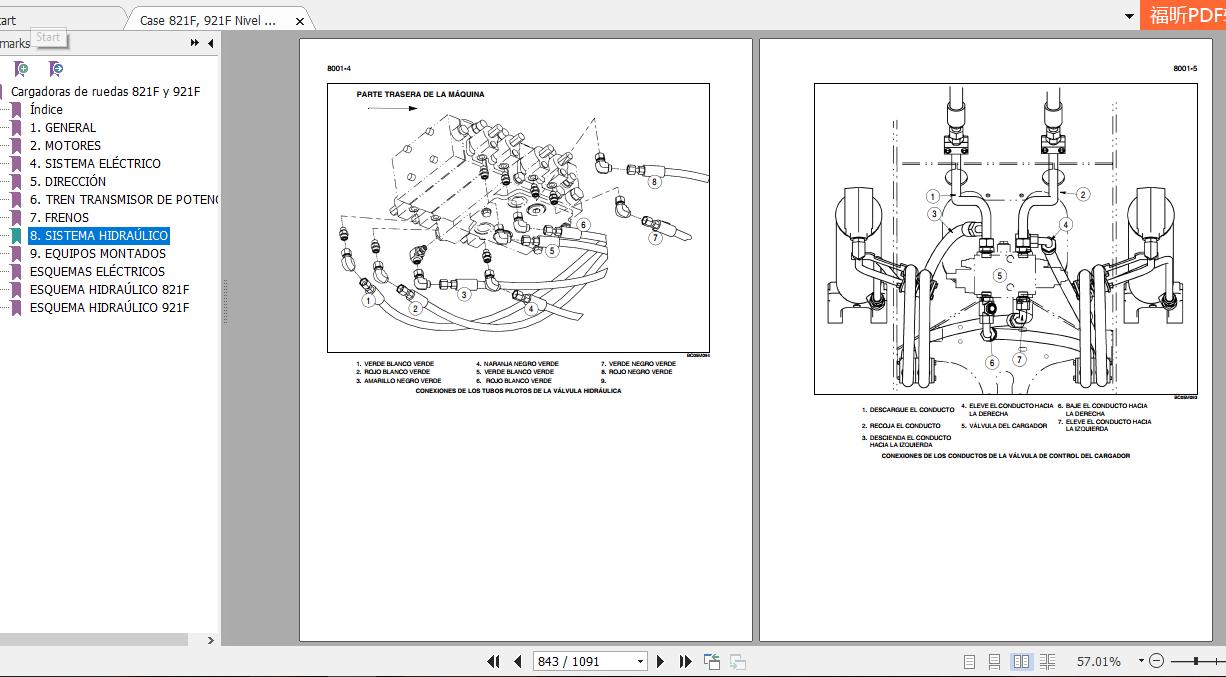Jump to the last page
1226x677 pixels.
[685, 661]
